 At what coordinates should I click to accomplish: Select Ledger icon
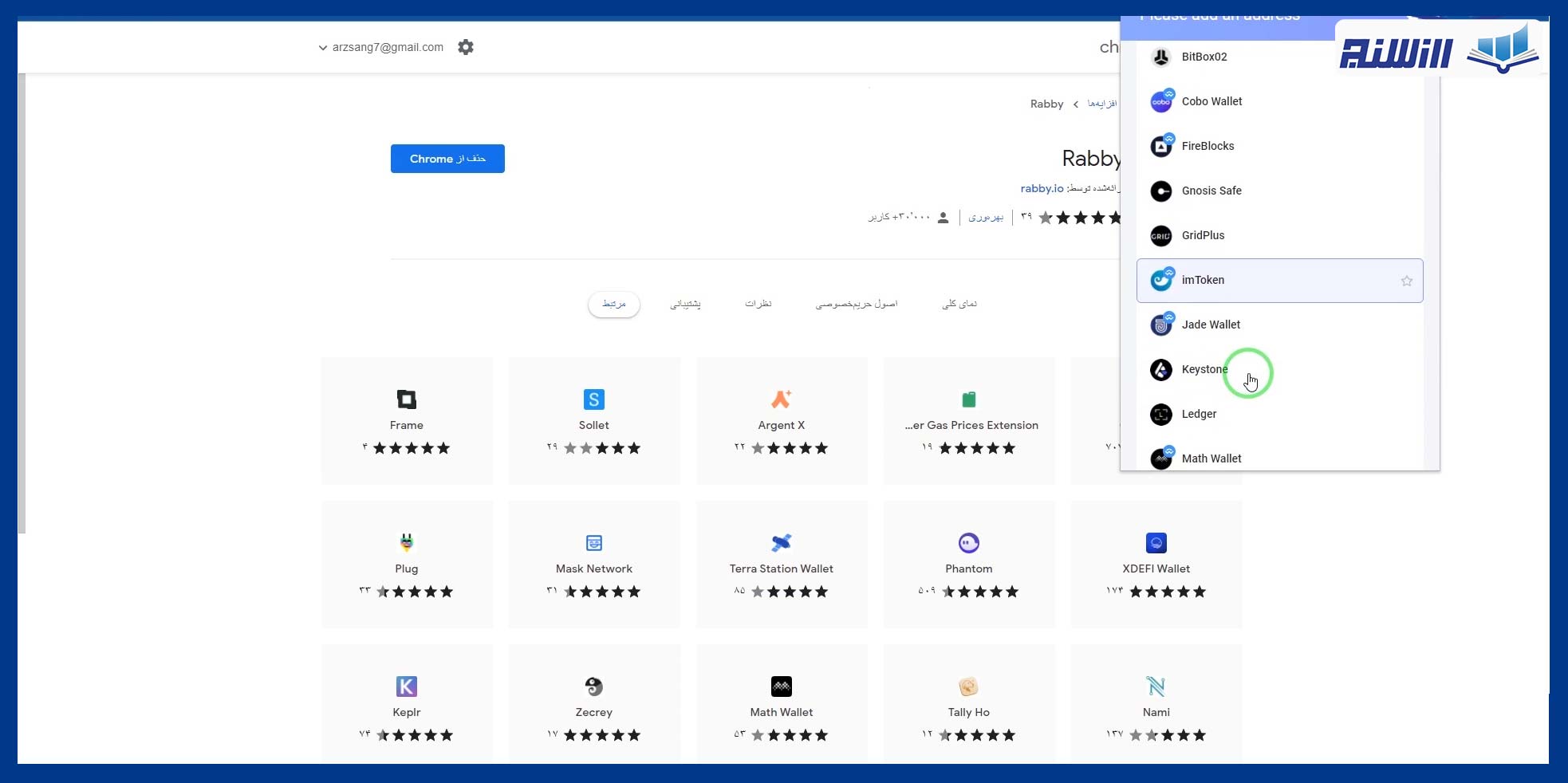1161,414
